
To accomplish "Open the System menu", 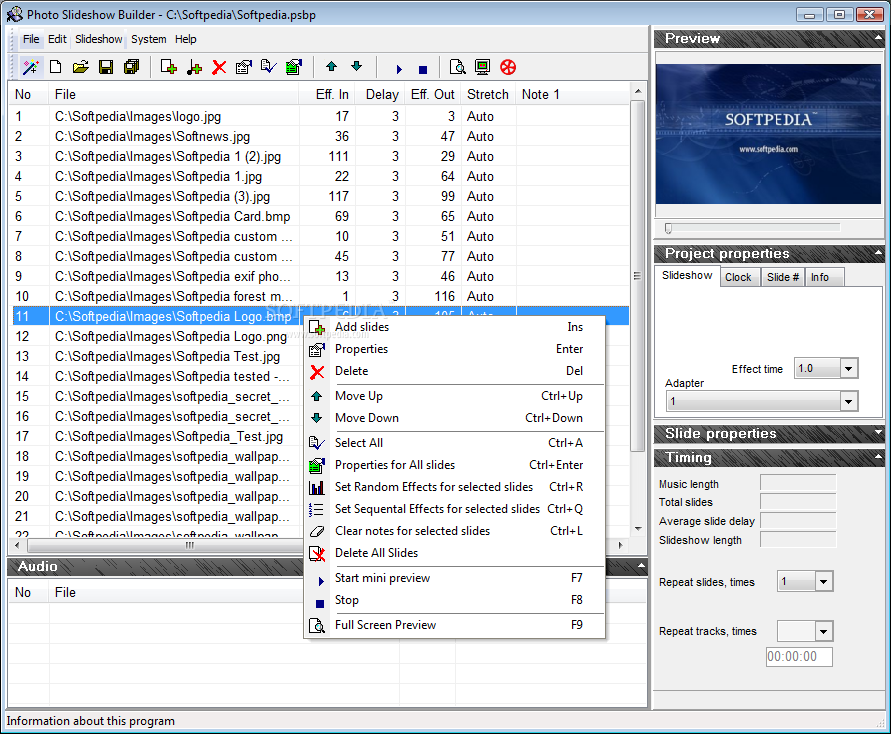I will click(x=148, y=39).
